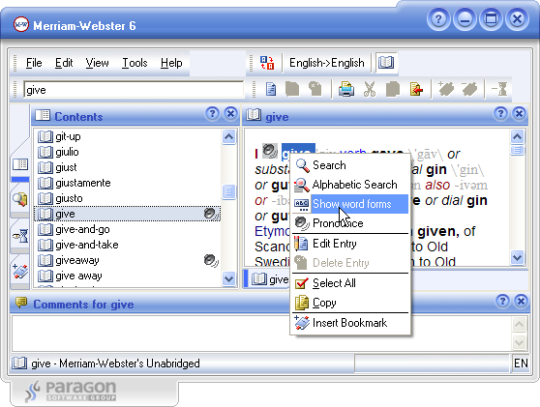Click the title bar help button
The width and height of the screenshot is (540, 407).
click(438, 19)
